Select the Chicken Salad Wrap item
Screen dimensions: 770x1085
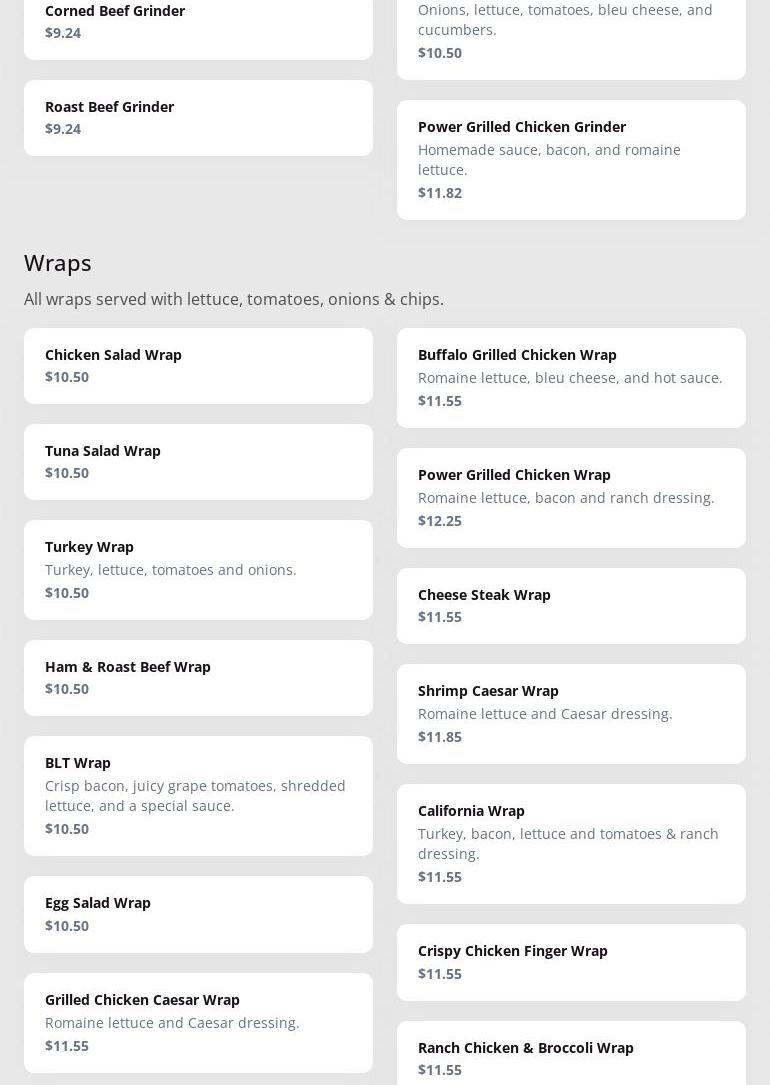click(x=198, y=366)
